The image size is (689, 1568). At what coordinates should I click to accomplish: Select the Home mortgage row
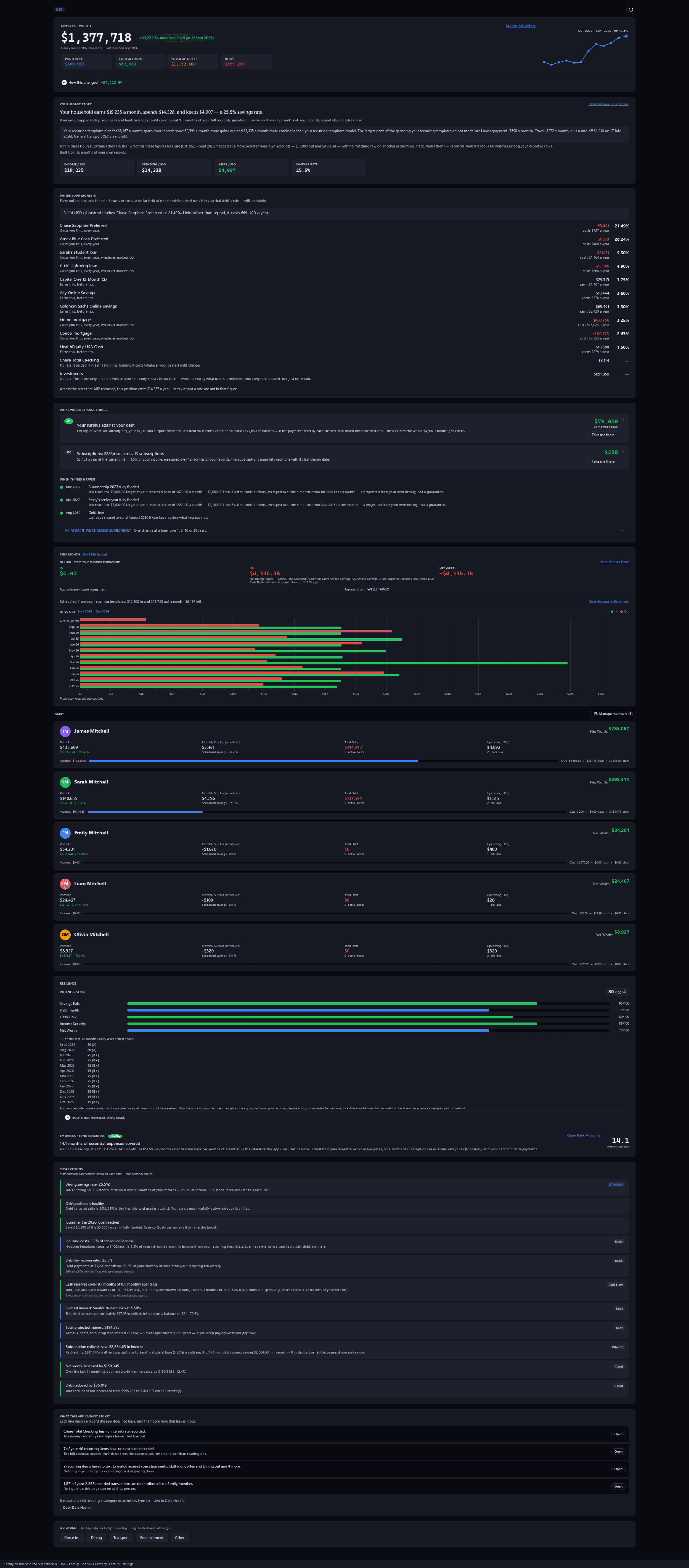click(x=344, y=322)
